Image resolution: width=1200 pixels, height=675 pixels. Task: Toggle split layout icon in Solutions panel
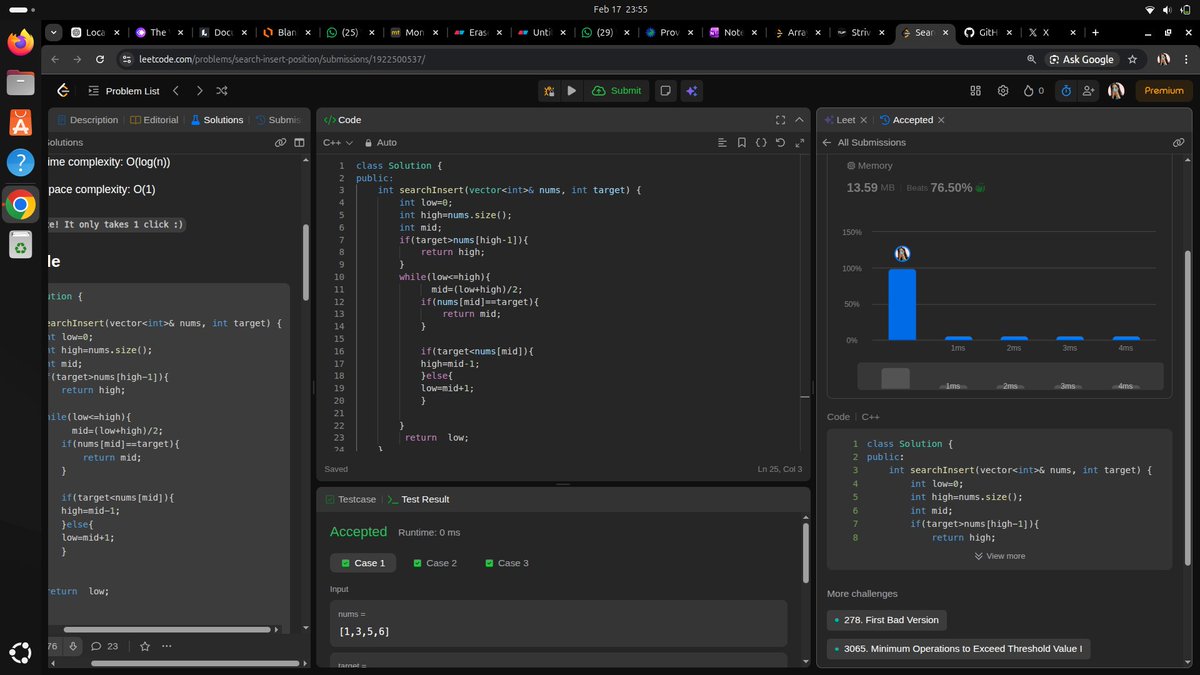(x=299, y=142)
